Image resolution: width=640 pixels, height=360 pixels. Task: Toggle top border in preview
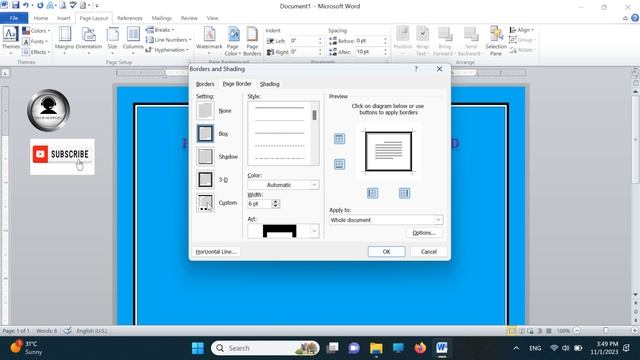(x=339, y=139)
